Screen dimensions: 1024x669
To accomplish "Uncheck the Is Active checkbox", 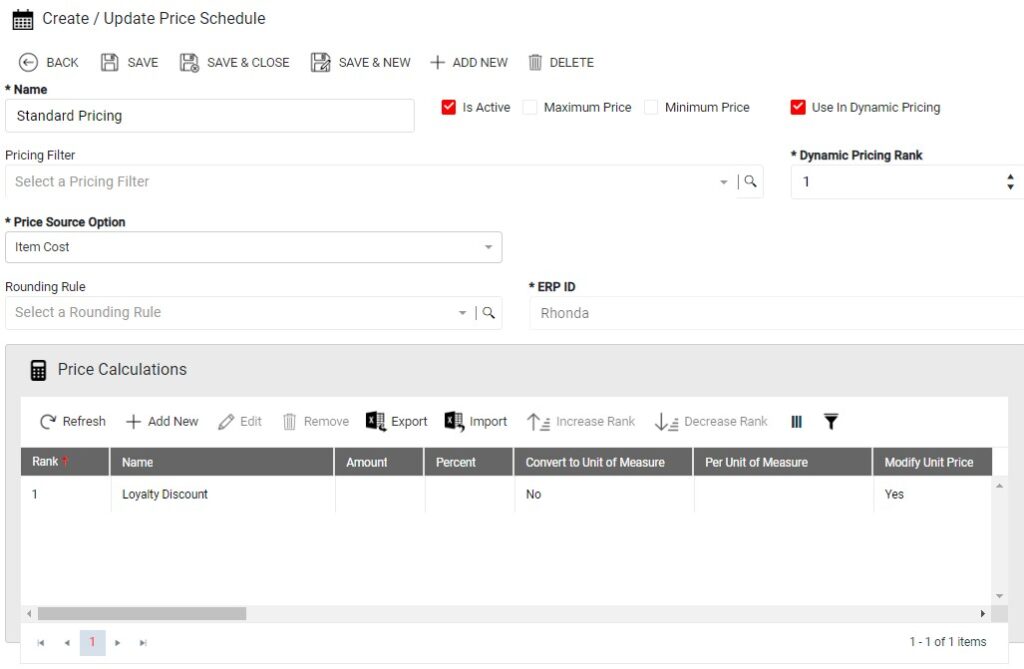I will [x=449, y=107].
